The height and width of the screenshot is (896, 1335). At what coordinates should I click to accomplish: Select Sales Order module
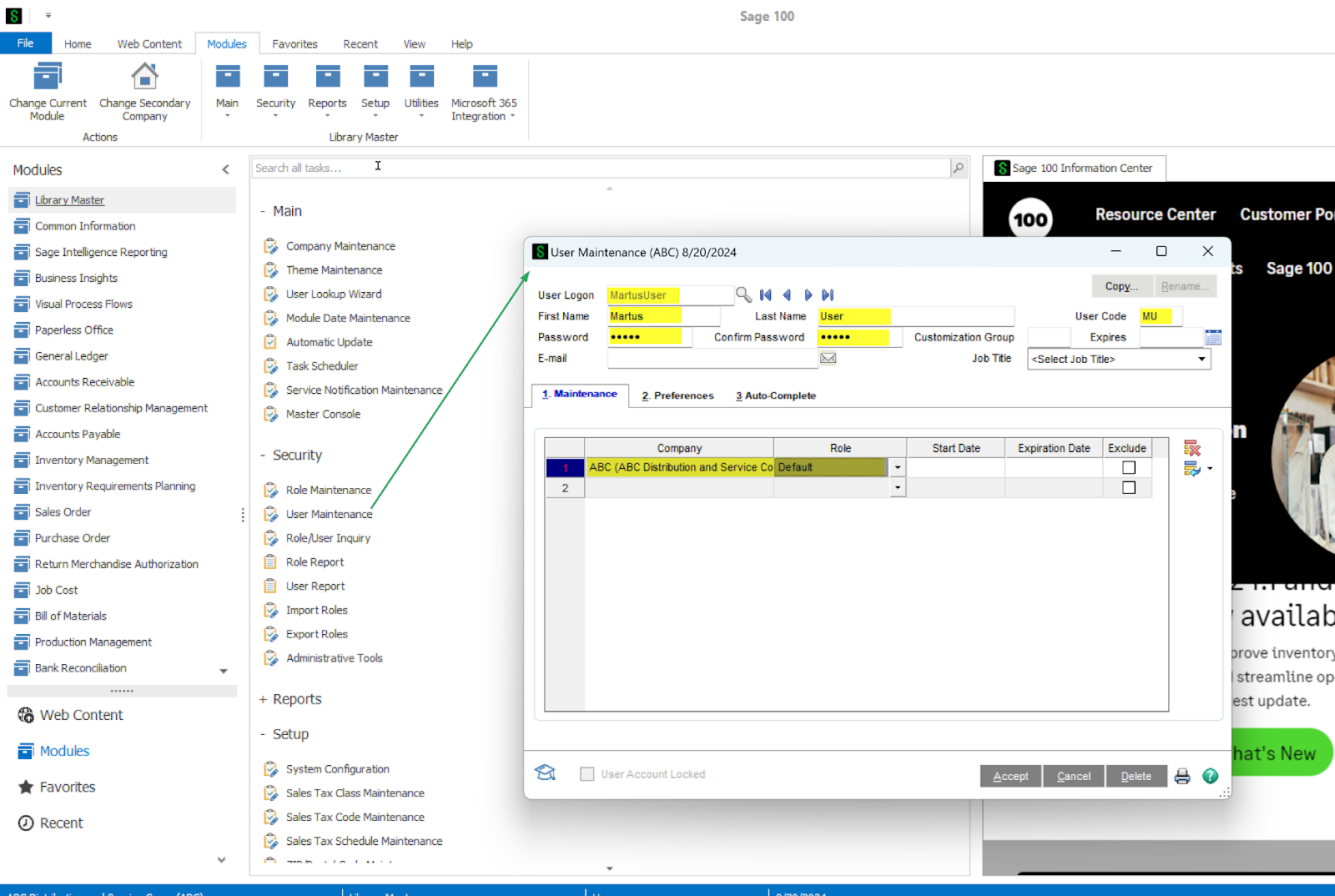coord(63,512)
